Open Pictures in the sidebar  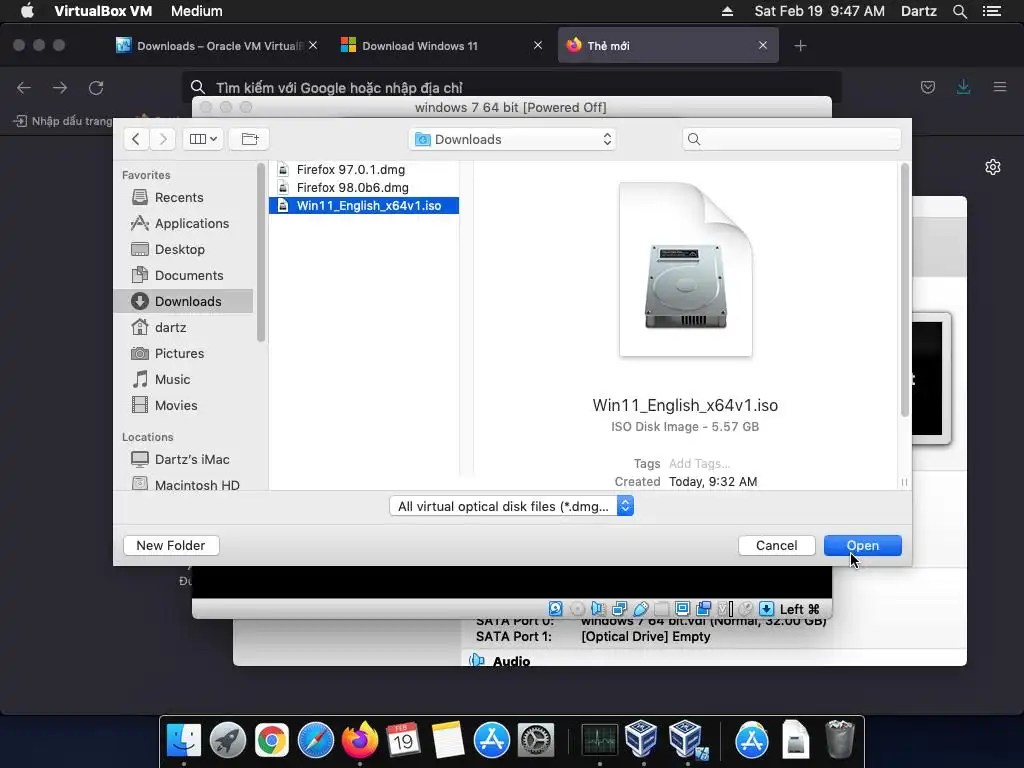pos(183,353)
